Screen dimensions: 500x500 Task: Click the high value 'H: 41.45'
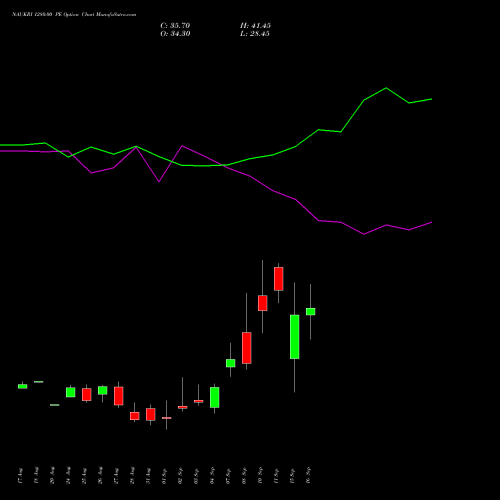(255, 26)
